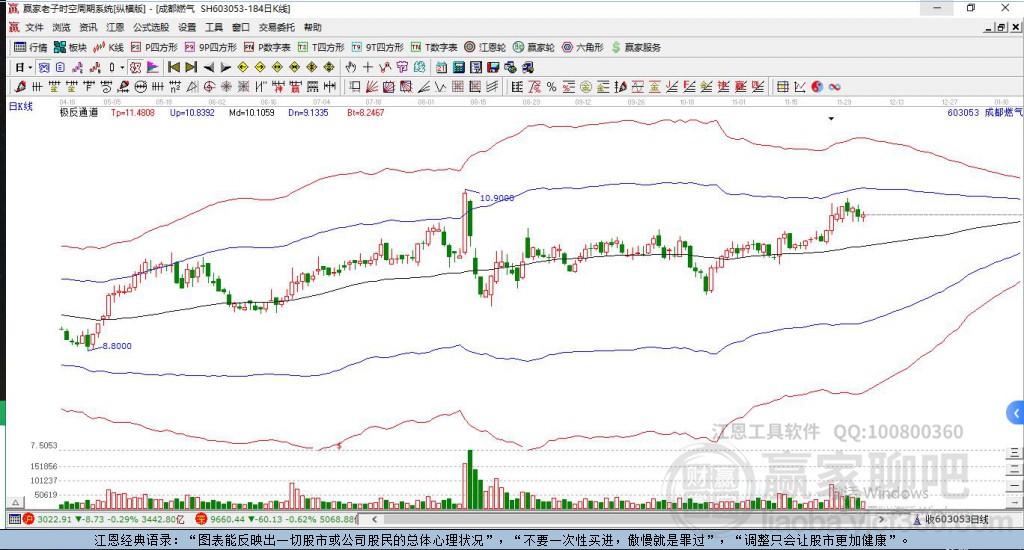Click the K线 toolbar button
This screenshot has width=1024, height=550.
108,47
